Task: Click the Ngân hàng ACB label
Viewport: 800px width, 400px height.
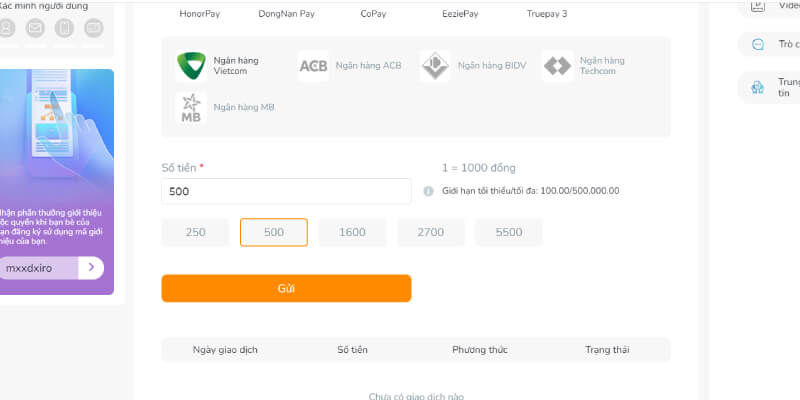Action: 368,66
